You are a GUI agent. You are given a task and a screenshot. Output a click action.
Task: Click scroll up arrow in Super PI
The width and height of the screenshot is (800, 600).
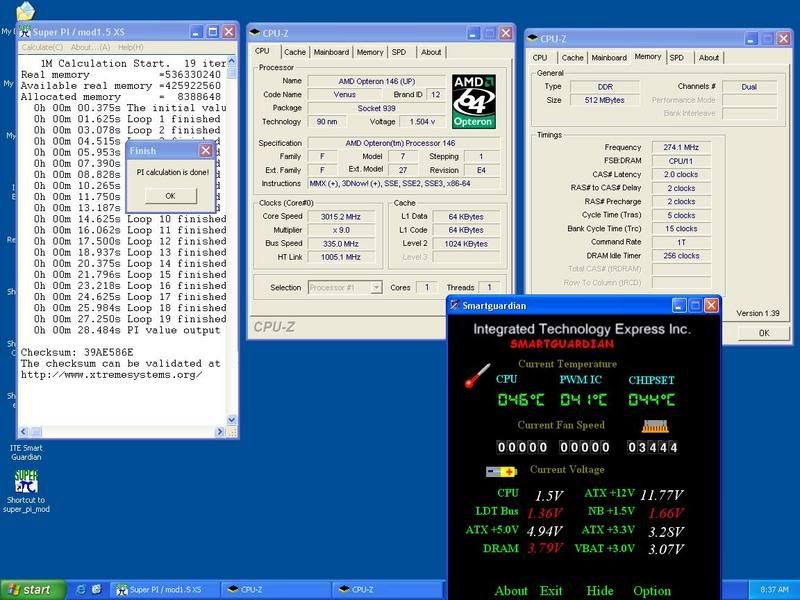pos(231,61)
